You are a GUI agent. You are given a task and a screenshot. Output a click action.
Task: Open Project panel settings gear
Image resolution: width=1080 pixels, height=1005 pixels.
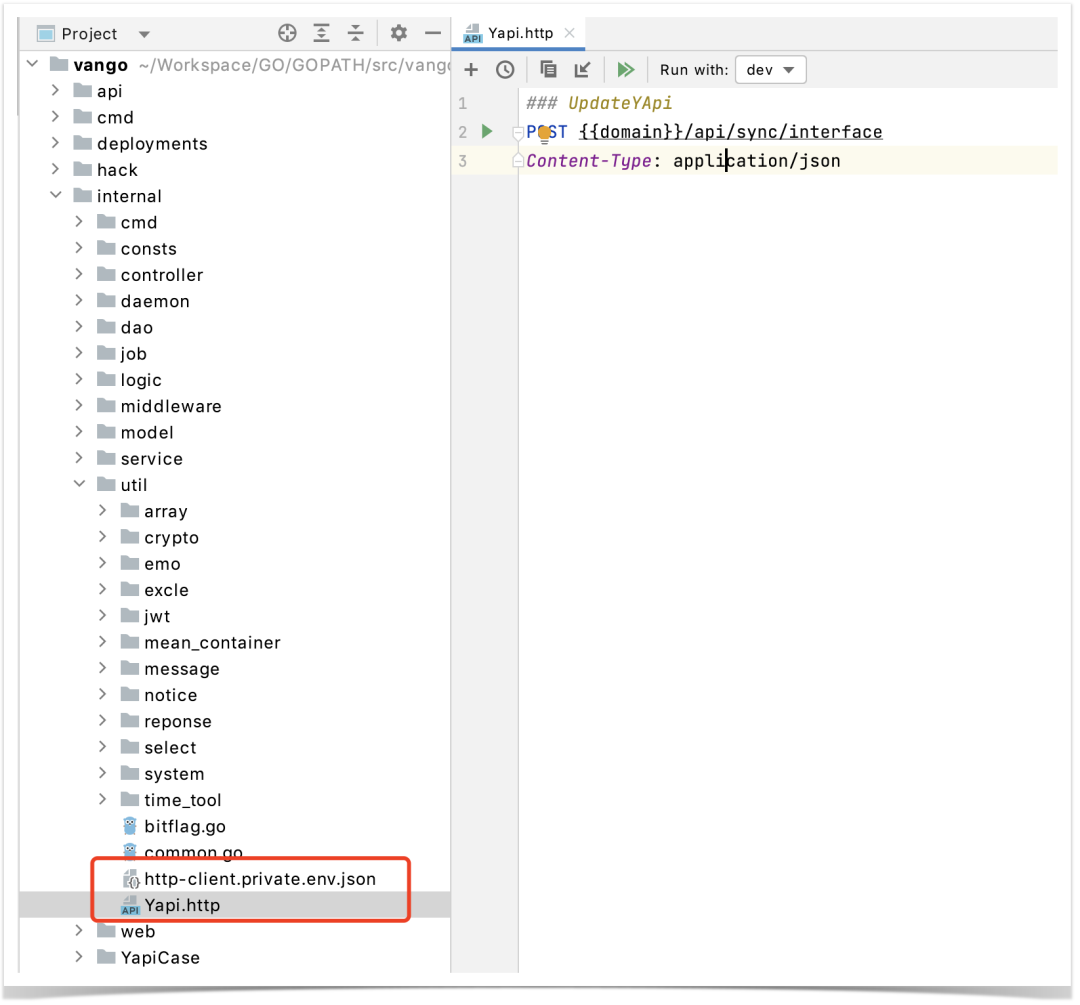pos(399,33)
